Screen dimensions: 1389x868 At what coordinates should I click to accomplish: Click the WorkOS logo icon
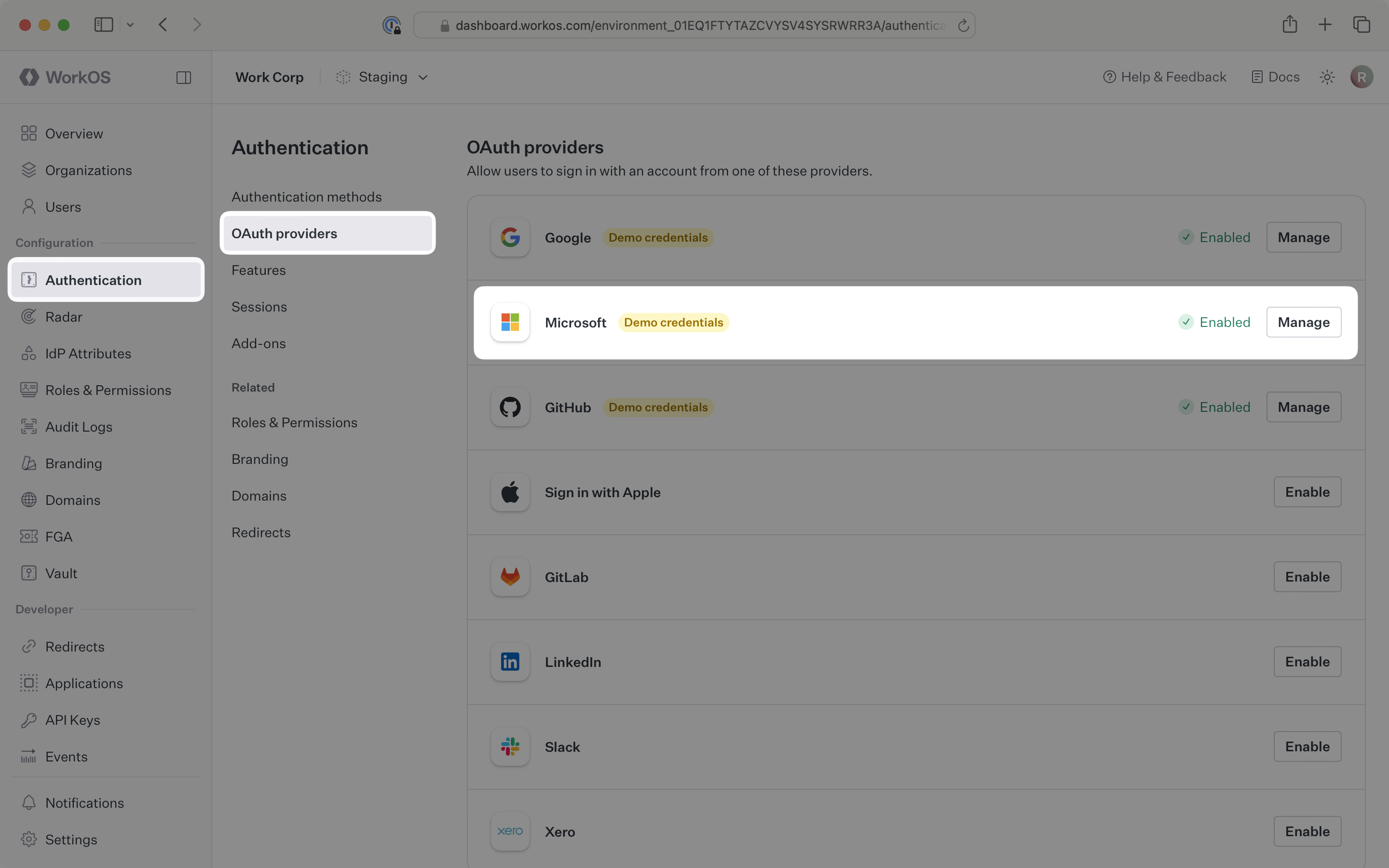pos(29,77)
